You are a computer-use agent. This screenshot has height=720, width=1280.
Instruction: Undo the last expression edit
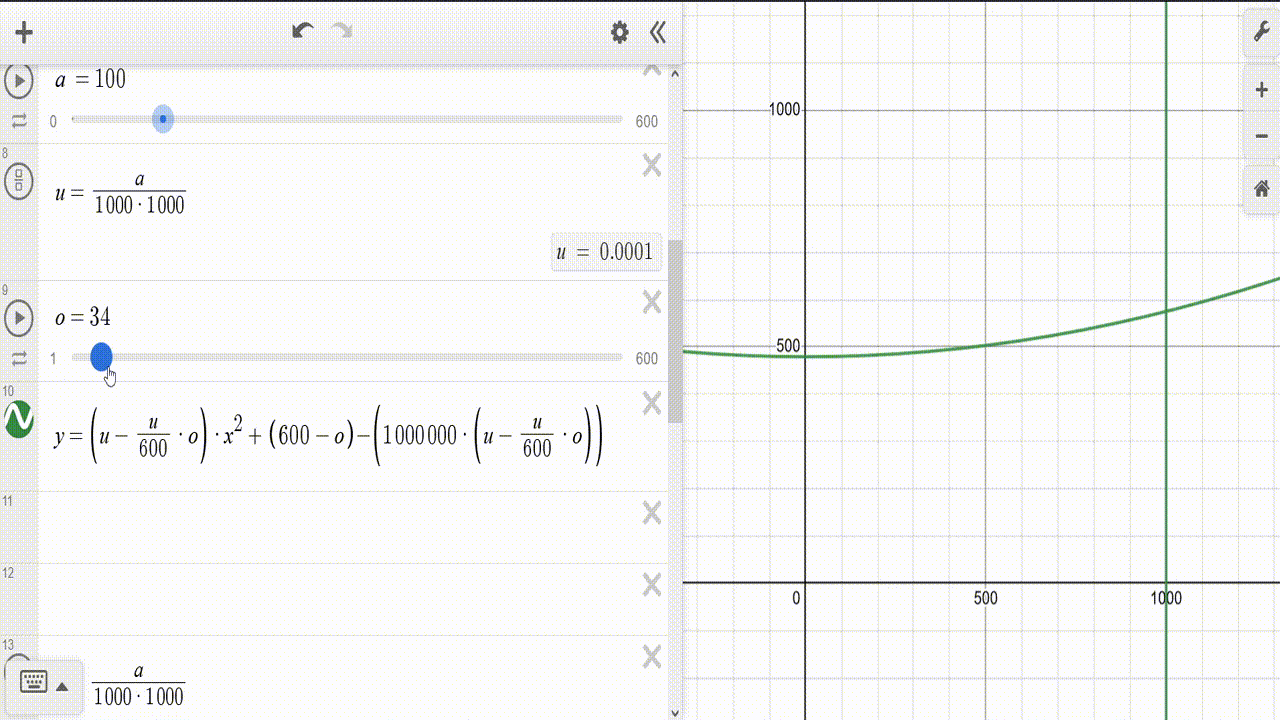click(303, 31)
